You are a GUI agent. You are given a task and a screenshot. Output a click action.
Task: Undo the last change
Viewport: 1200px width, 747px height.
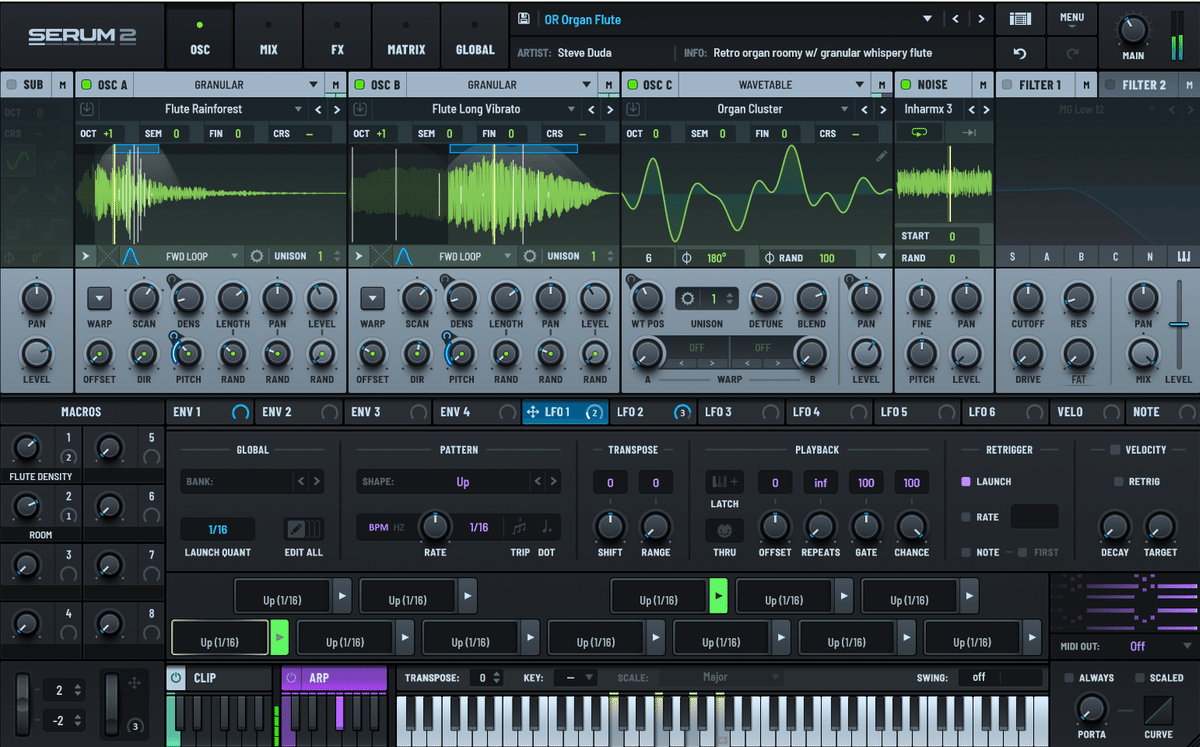tap(1020, 53)
